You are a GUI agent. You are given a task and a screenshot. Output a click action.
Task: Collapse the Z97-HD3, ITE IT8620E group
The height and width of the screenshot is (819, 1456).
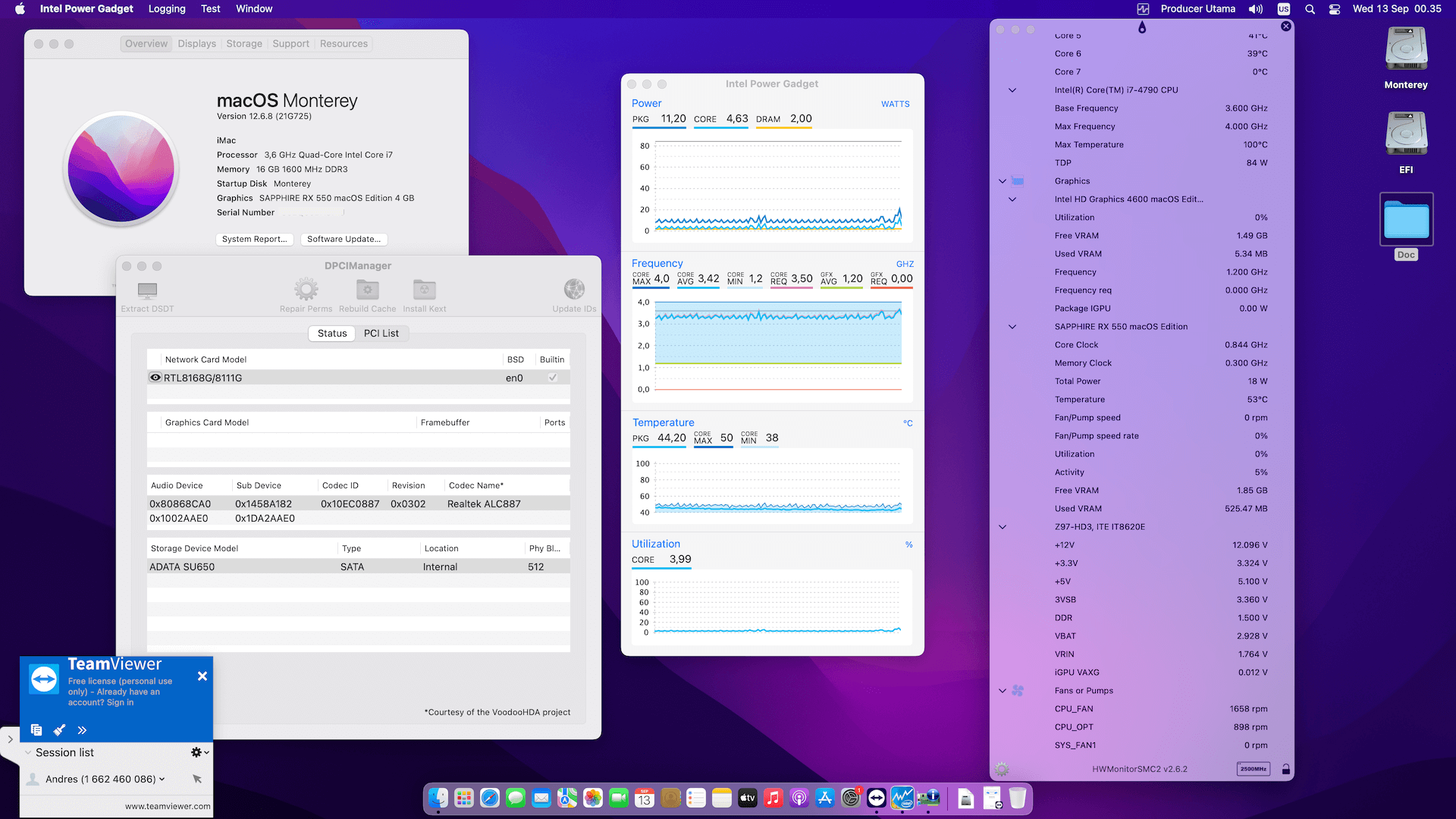1003,527
